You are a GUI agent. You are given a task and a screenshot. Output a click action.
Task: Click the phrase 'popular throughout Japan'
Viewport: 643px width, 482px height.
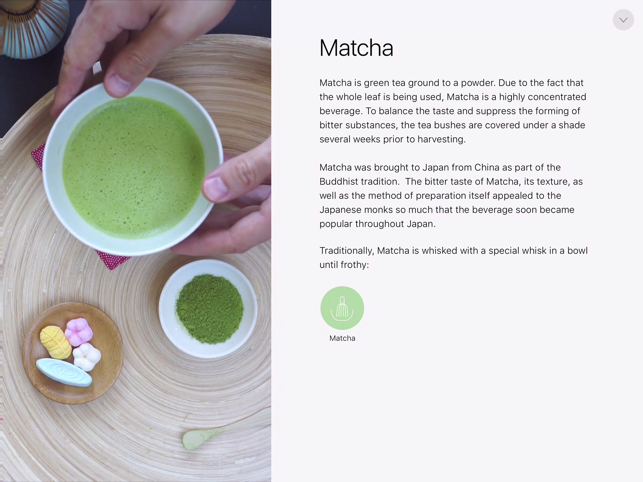pos(376,224)
